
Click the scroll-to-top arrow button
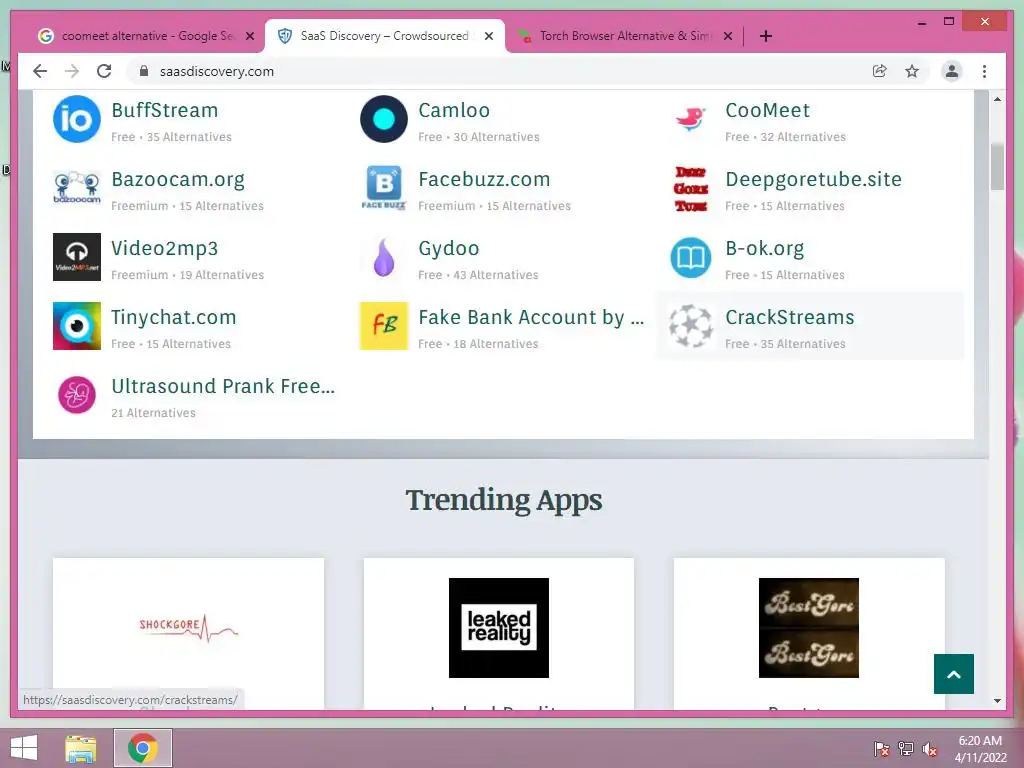tap(953, 674)
